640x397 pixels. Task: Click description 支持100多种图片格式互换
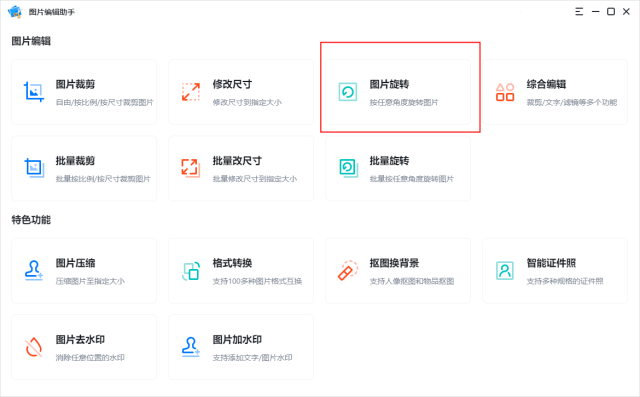coord(257,281)
